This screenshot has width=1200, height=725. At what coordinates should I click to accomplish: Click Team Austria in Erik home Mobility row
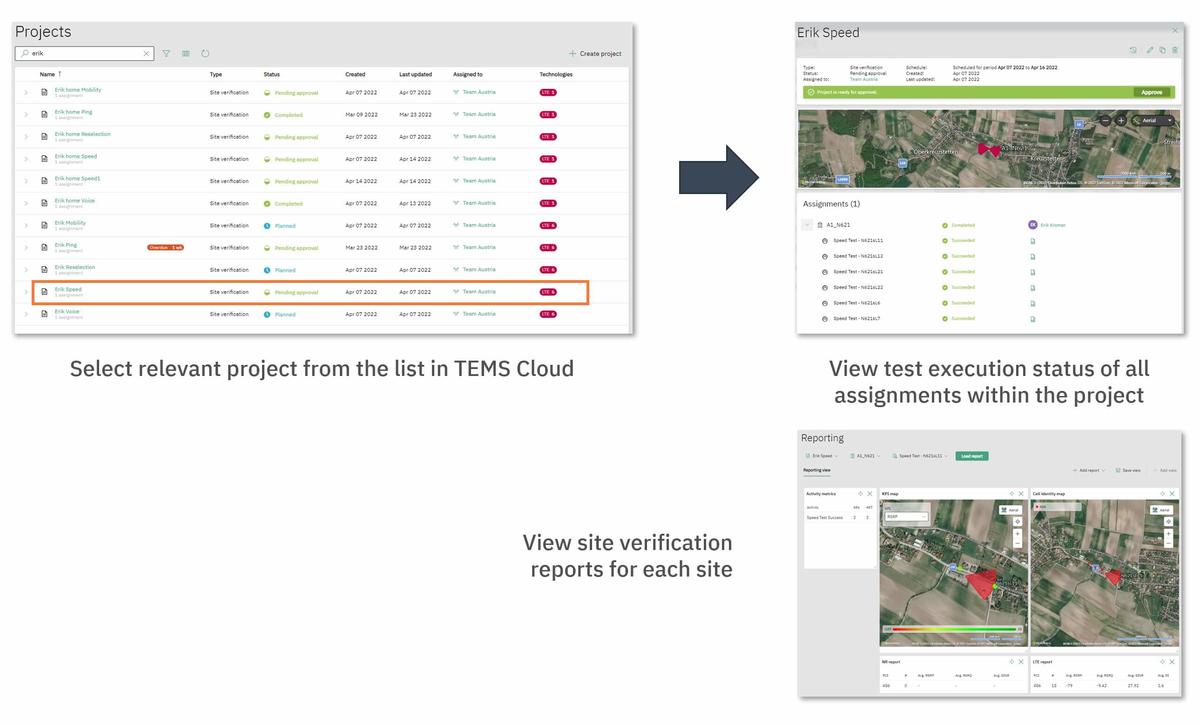pos(478,92)
